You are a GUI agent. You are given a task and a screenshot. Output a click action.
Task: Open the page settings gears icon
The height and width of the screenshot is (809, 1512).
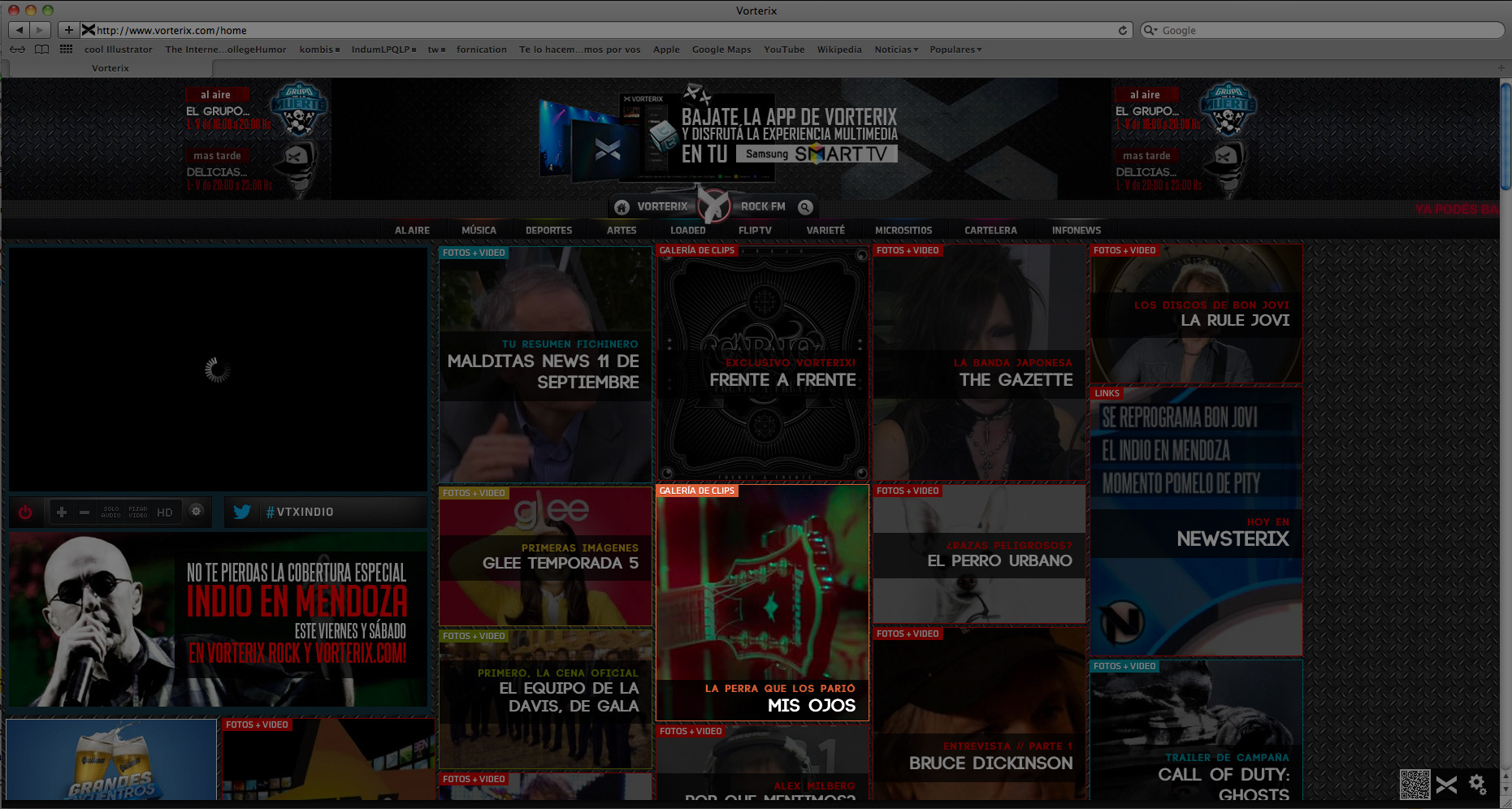pyautogui.click(x=1478, y=784)
